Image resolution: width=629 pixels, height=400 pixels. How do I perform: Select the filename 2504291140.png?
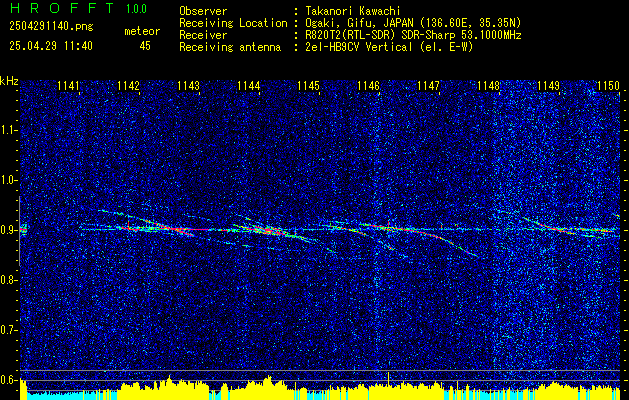pos(51,26)
